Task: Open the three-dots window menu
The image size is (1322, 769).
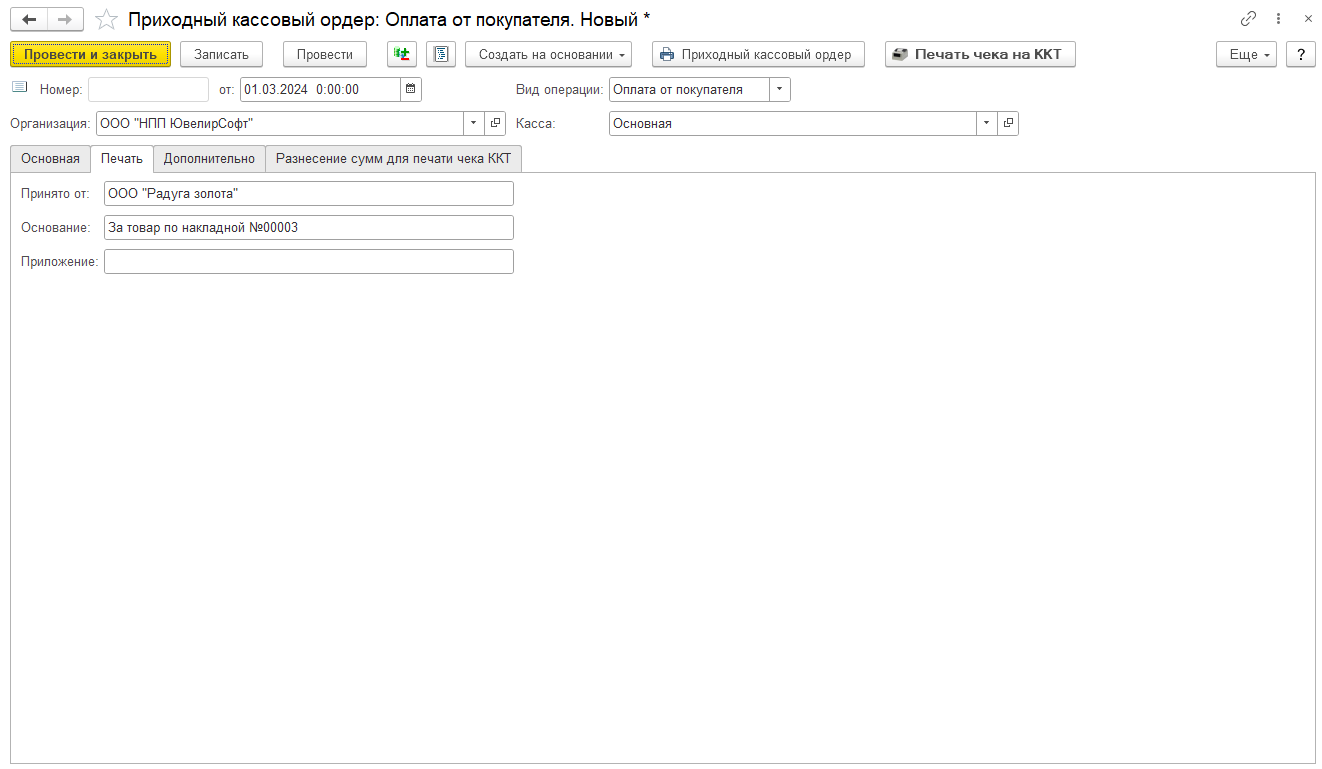Action: click(x=1278, y=19)
